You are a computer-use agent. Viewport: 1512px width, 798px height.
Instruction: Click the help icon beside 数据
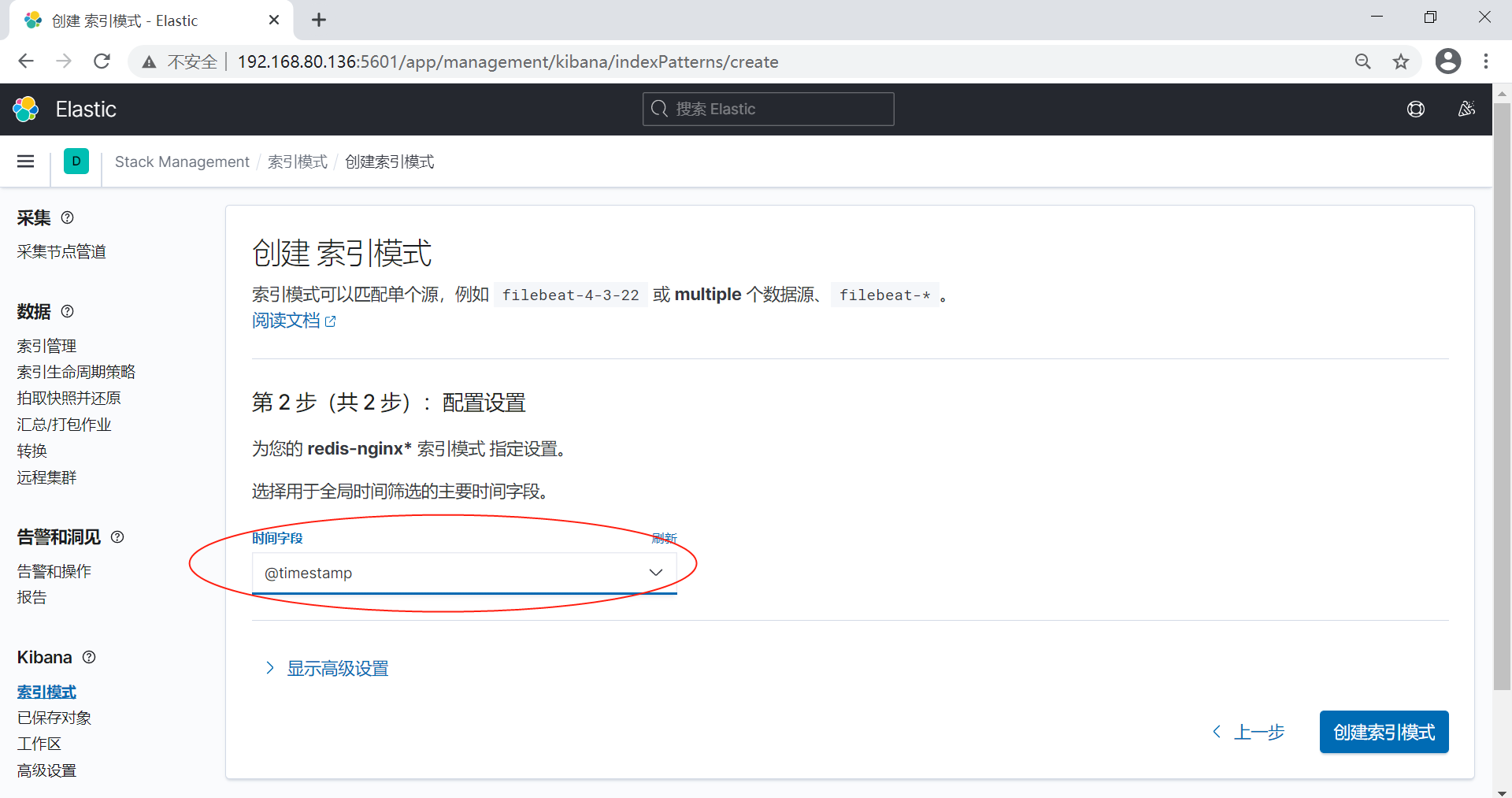pos(68,311)
